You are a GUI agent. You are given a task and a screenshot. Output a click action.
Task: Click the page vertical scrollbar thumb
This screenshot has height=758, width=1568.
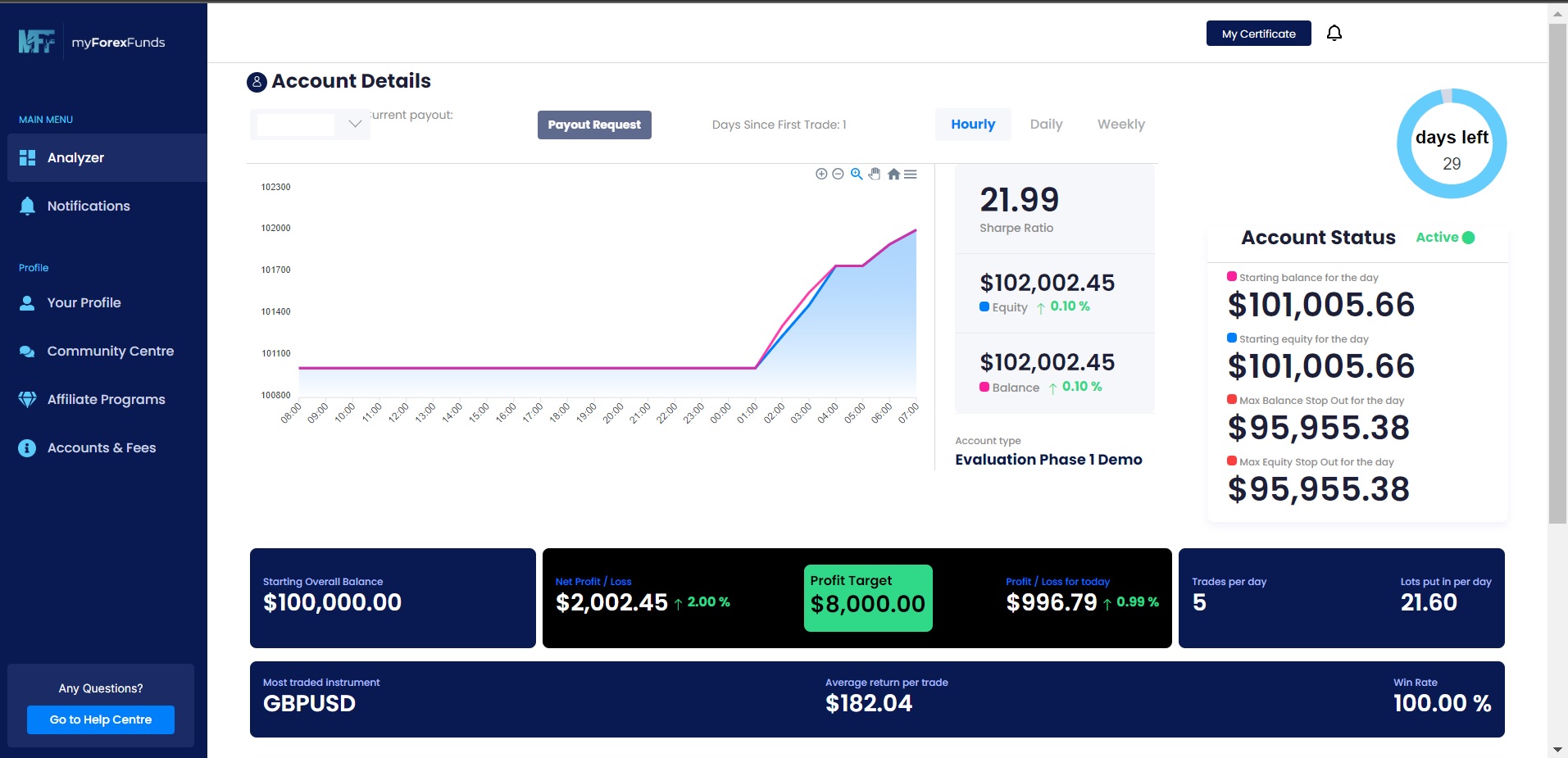click(x=1557, y=270)
